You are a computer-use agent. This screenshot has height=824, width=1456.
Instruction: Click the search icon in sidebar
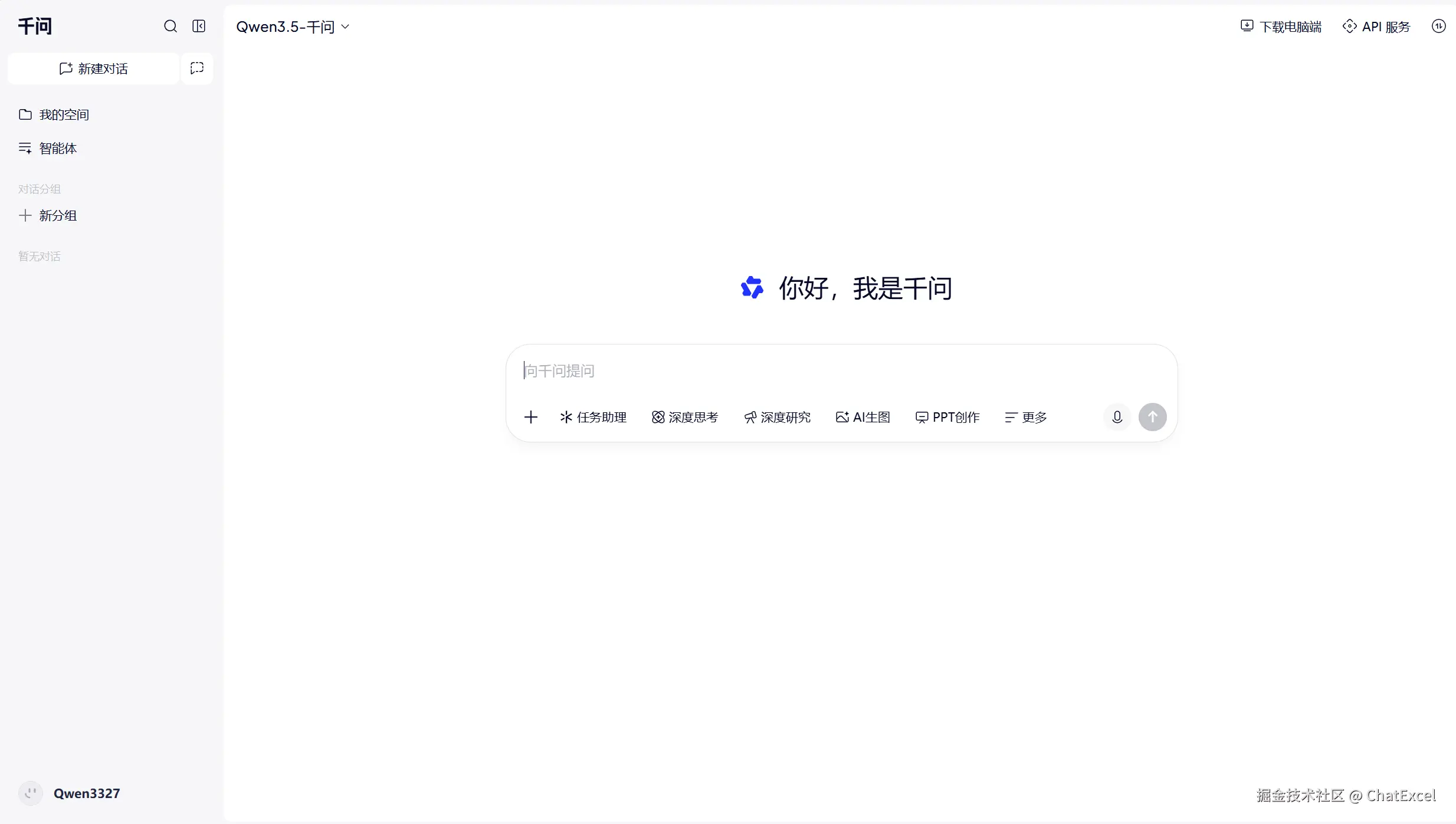click(170, 27)
